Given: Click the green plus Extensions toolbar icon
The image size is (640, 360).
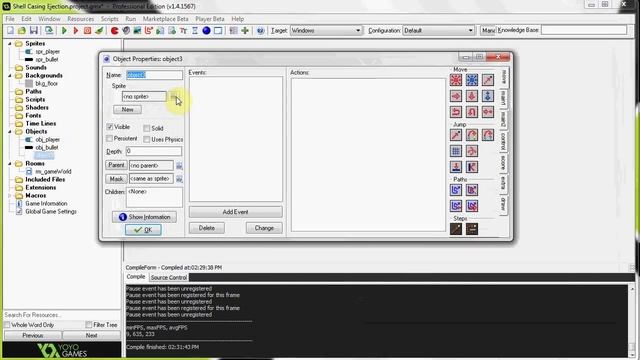Looking at the screenshot, I should [245, 31].
